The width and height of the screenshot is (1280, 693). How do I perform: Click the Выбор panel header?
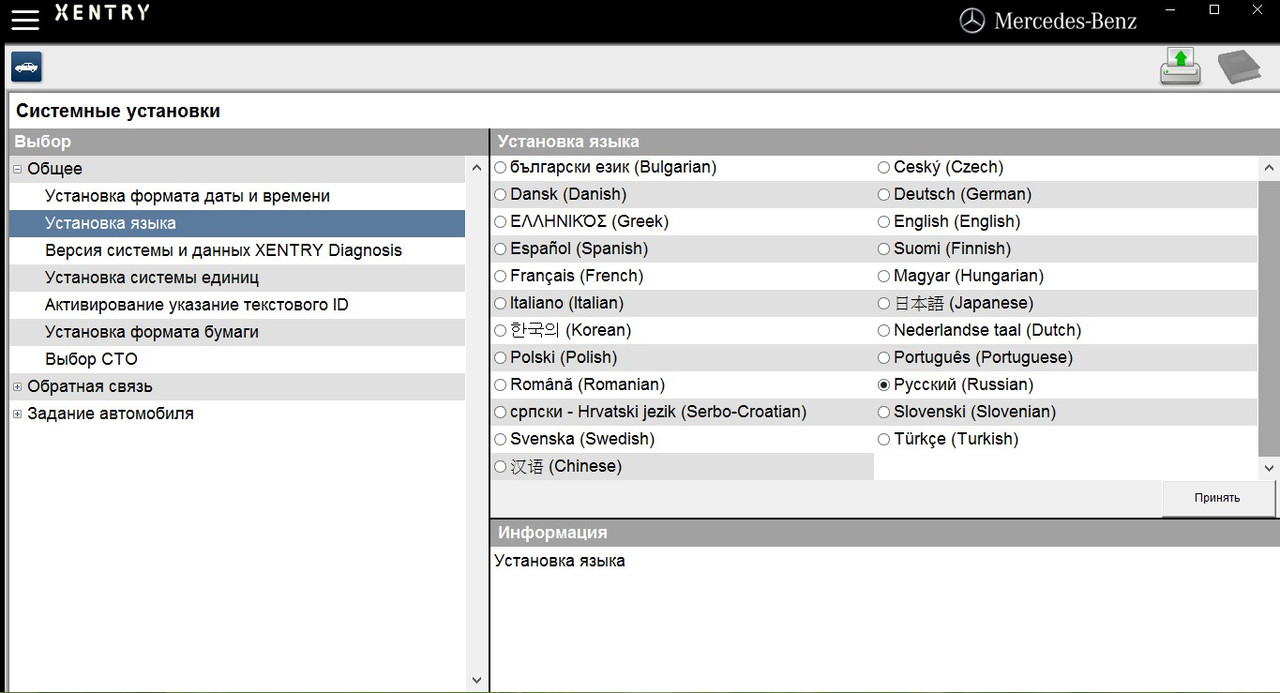coord(248,141)
